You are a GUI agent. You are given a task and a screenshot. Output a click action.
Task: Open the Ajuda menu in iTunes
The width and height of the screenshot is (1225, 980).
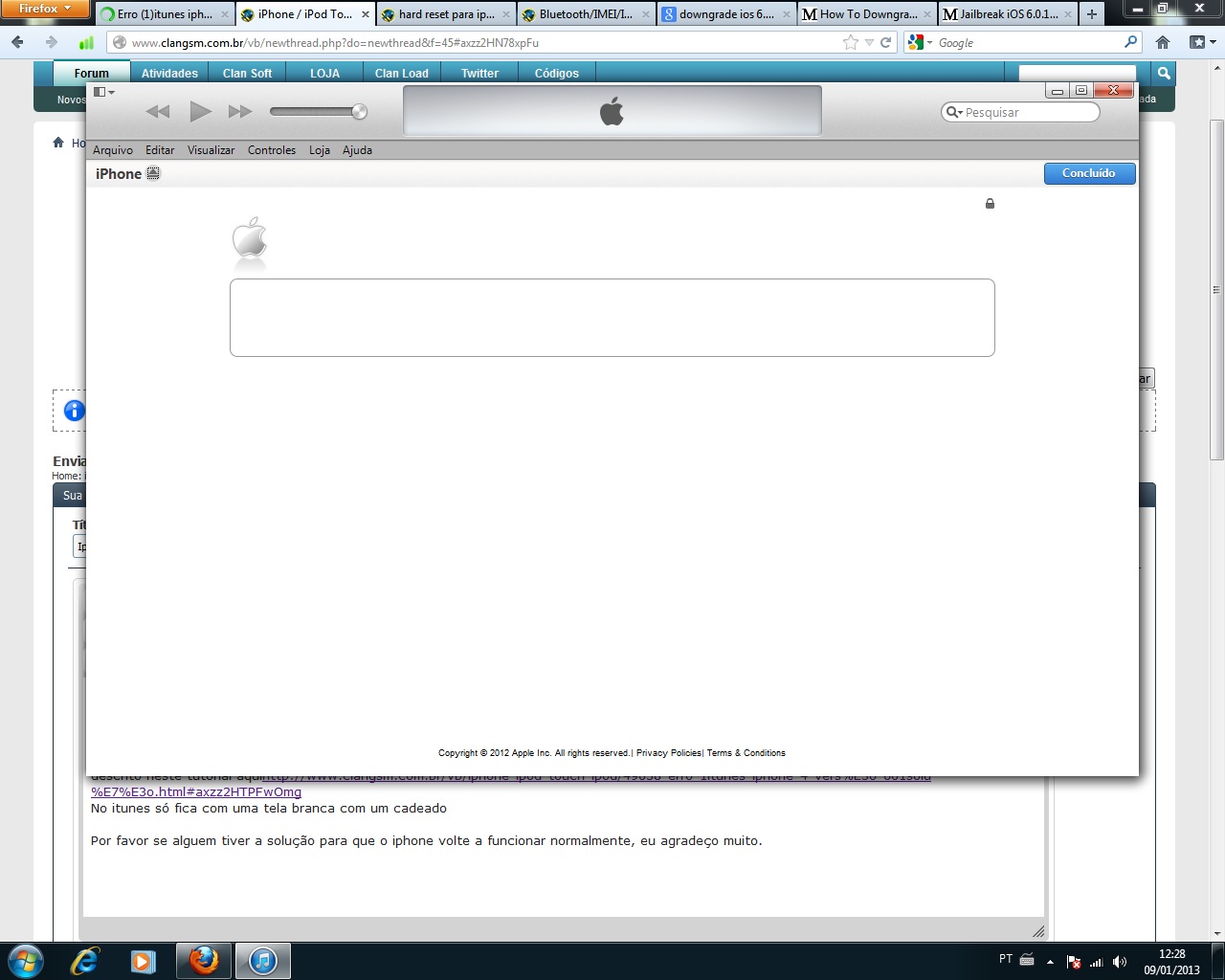357,150
